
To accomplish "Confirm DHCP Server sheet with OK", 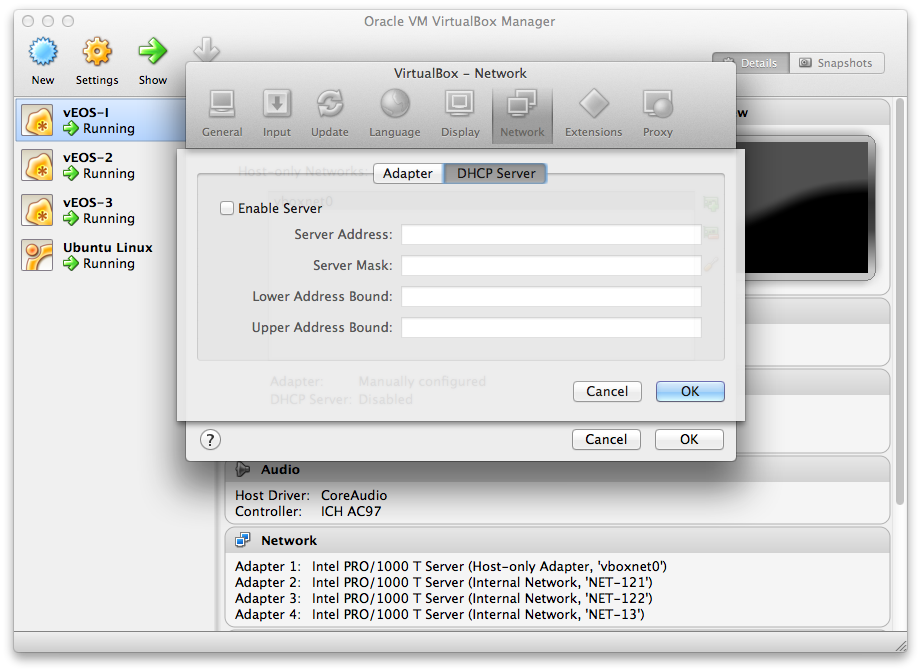I will coord(690,391).
